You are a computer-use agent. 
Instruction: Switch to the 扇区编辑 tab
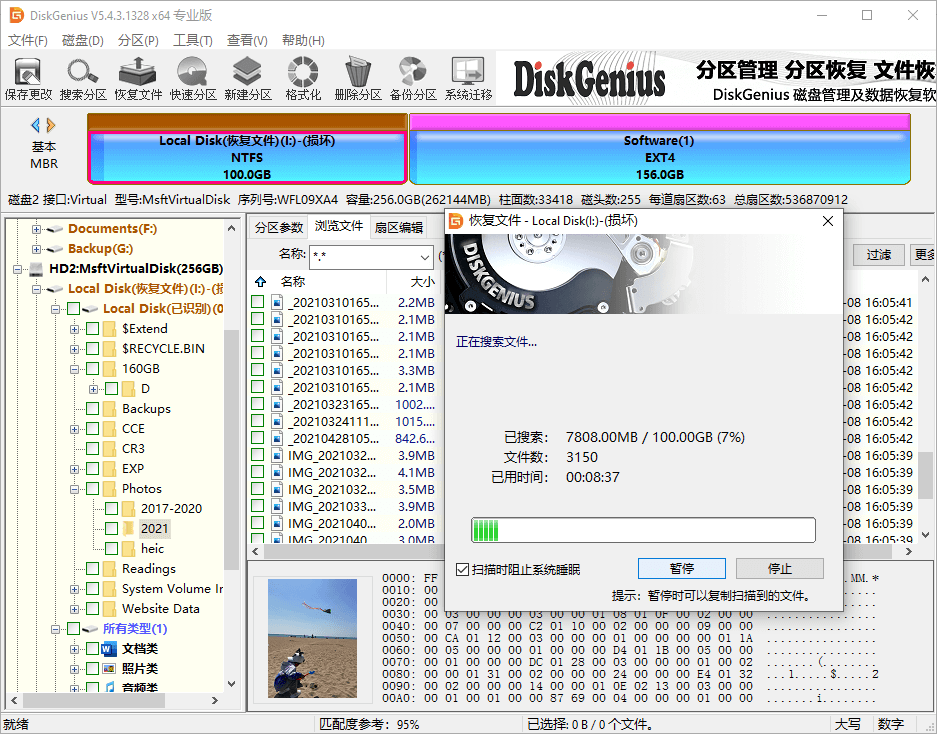399,227
